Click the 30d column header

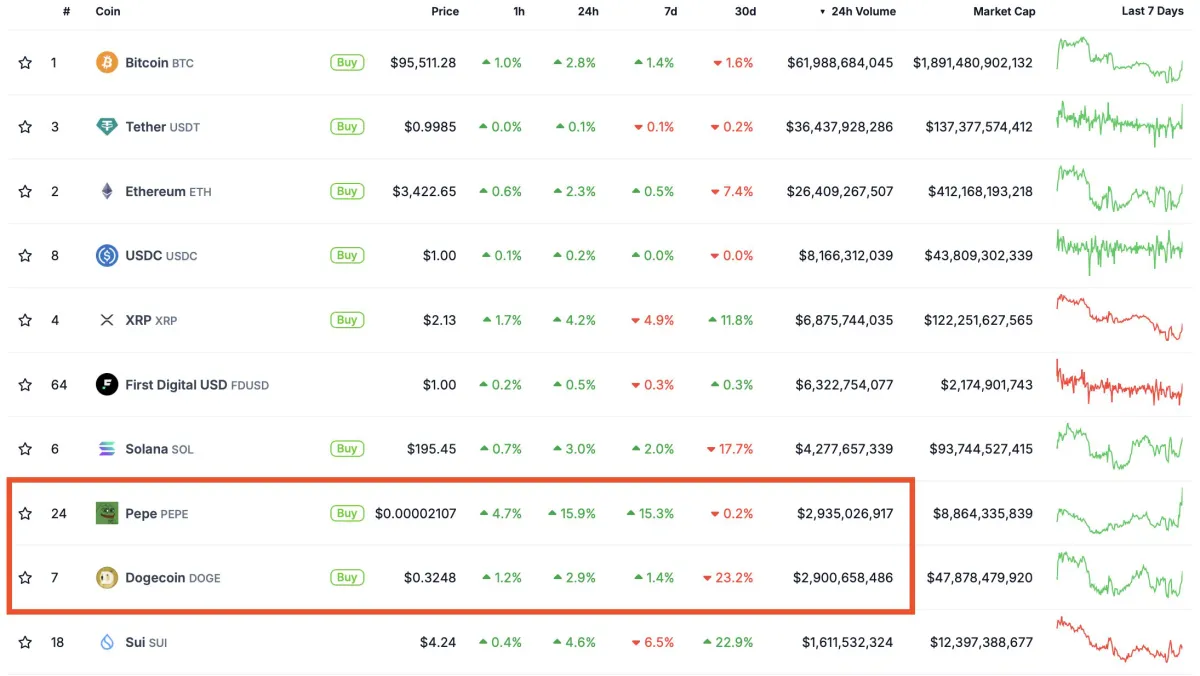(745, 12)
